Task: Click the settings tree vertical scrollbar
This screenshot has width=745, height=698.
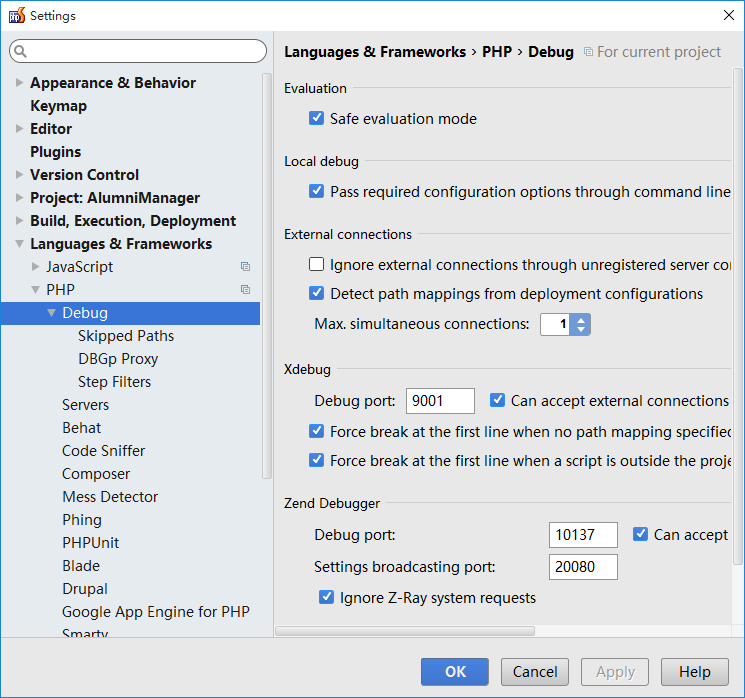Action: tap(267, 276)
